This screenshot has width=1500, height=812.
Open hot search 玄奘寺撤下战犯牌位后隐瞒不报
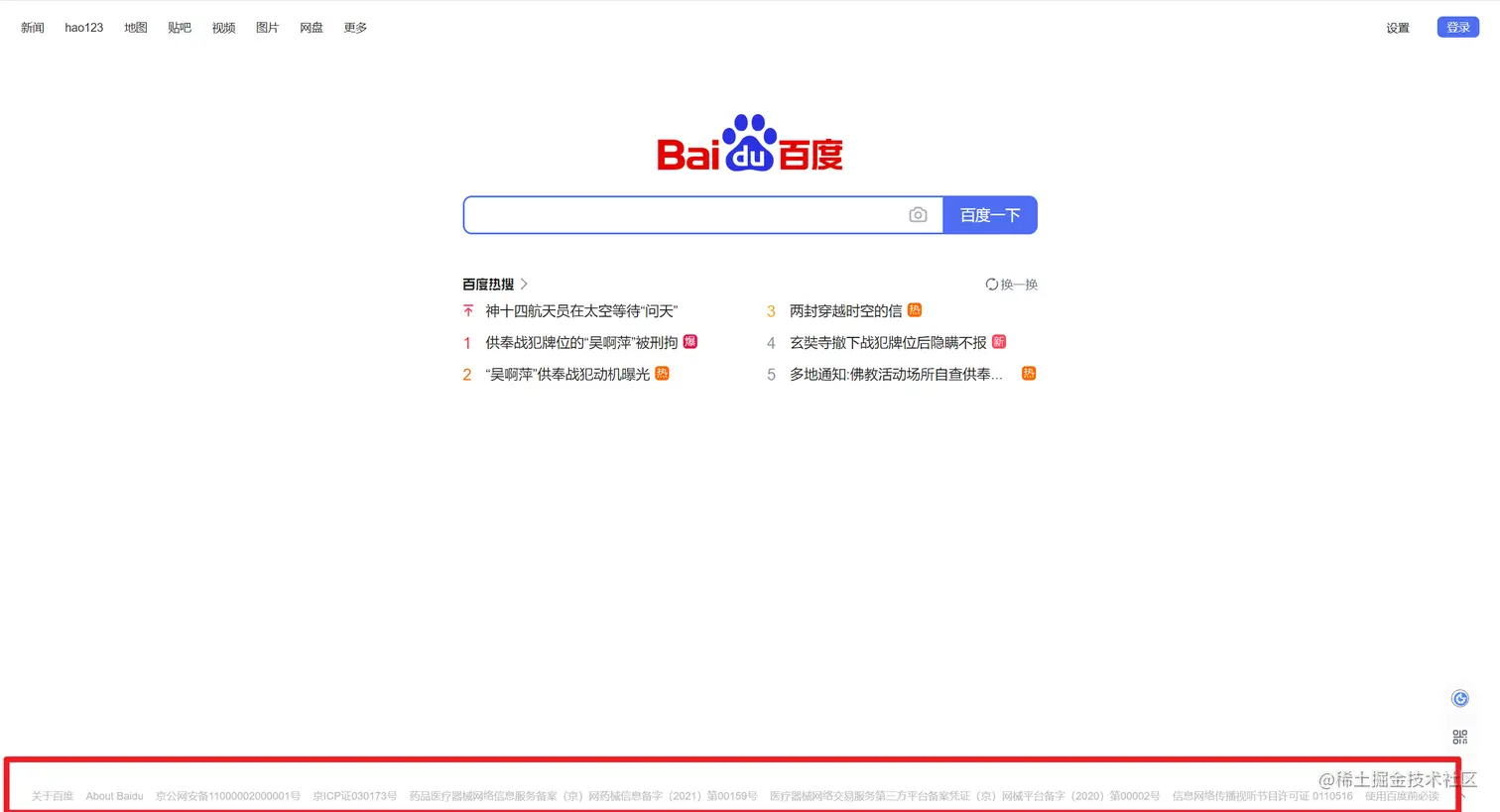888,343
